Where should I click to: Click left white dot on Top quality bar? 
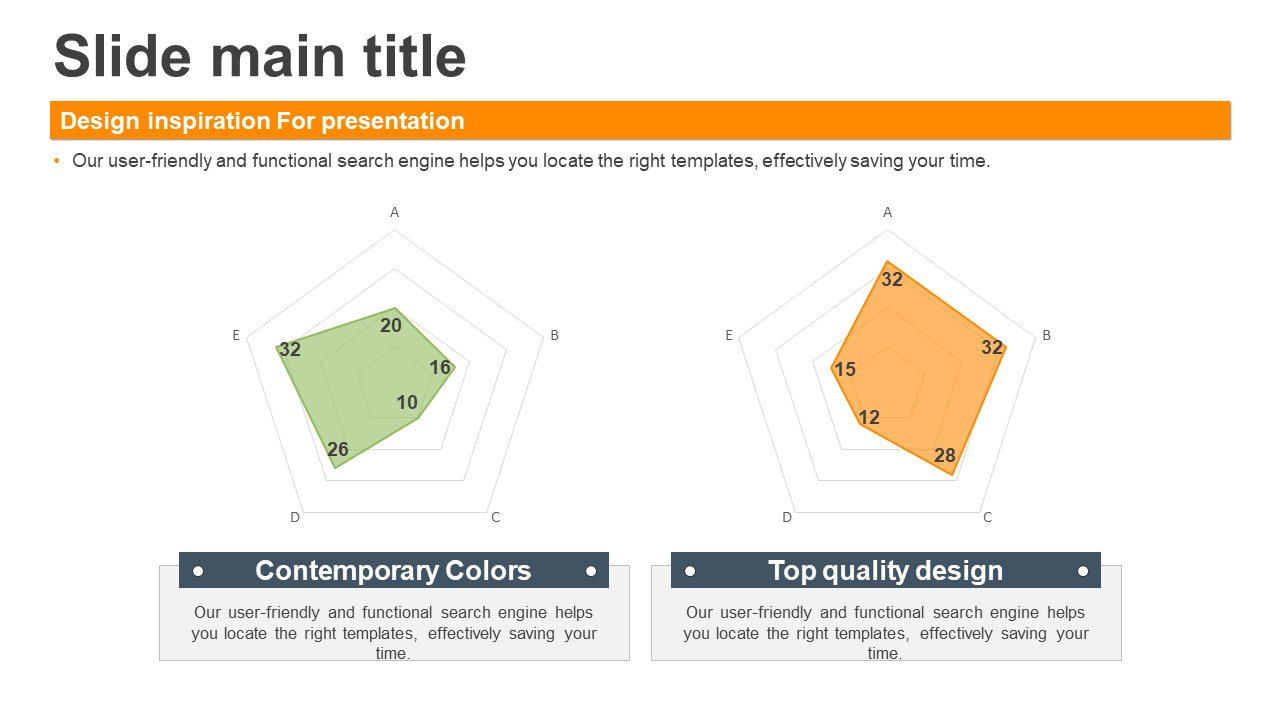690,571
